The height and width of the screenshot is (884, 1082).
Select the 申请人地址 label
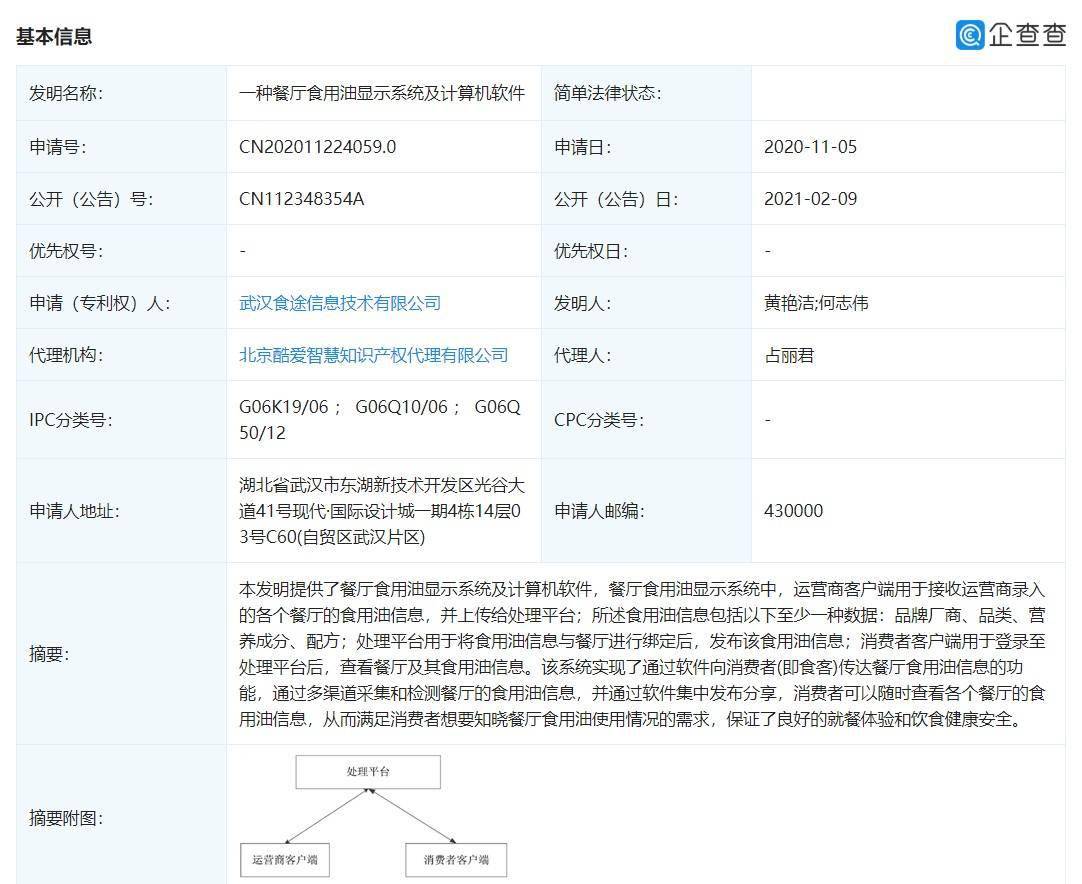point(74,511)
